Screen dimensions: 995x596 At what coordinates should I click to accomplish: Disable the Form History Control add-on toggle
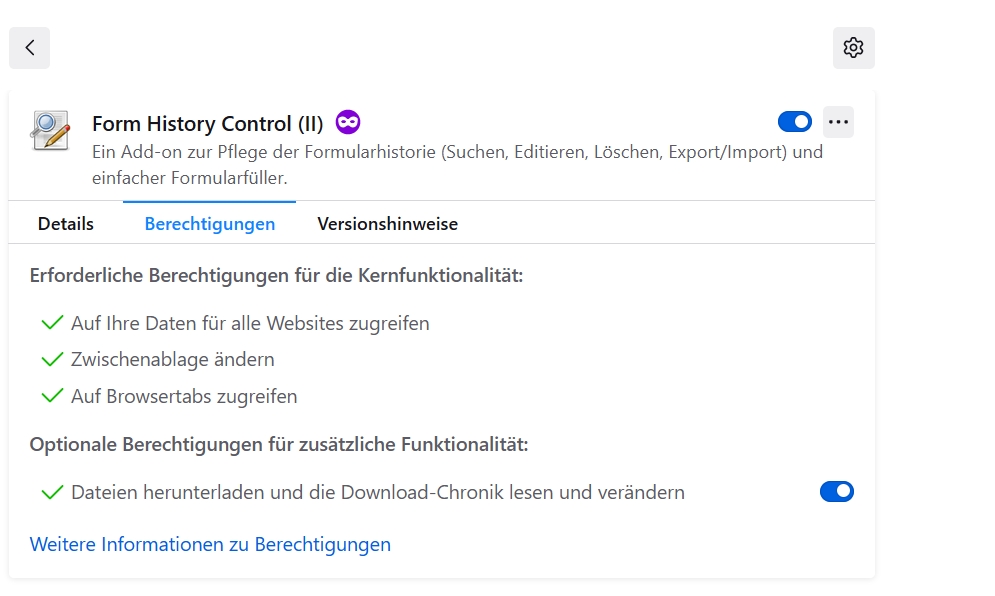click(795, 122)
